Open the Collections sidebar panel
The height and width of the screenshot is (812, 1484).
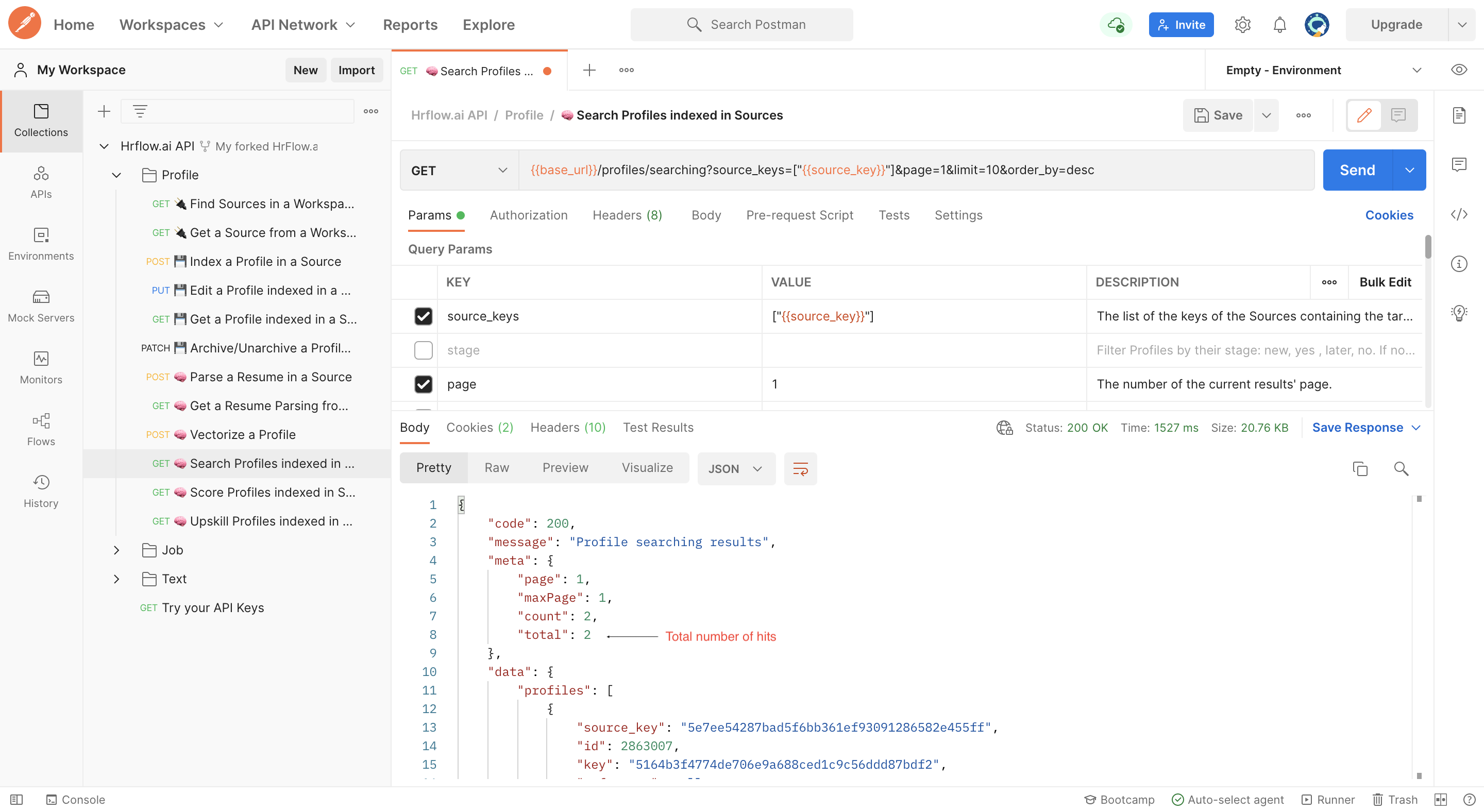pos(41,121)
